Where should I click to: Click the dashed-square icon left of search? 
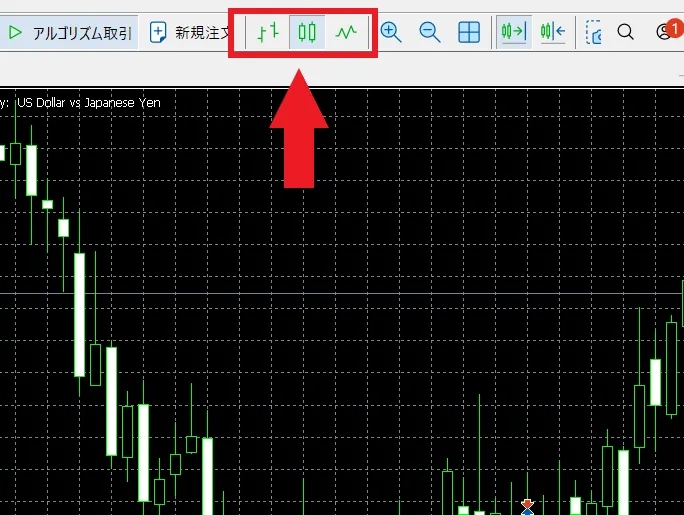[x=594, y=33]
